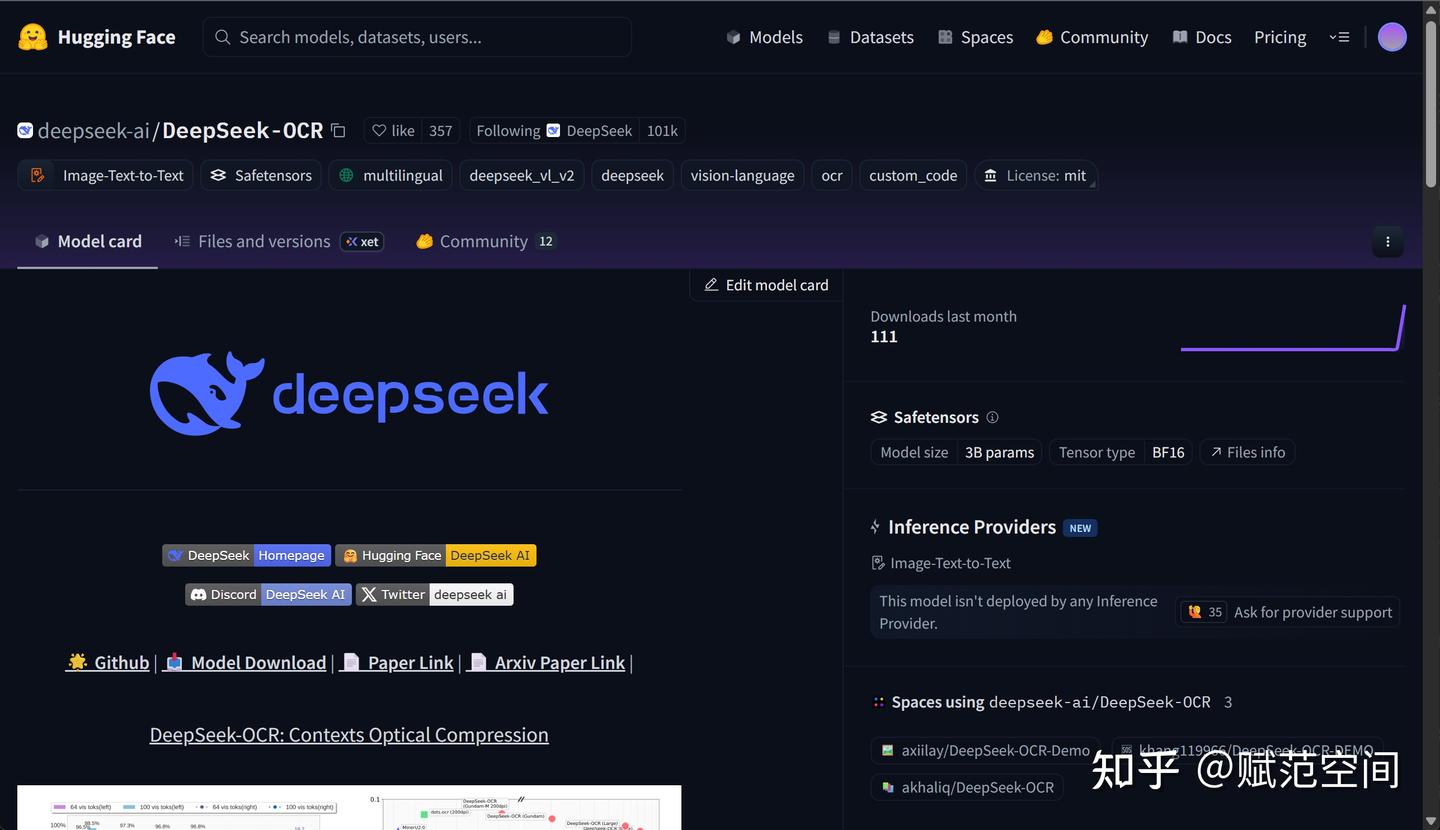Click the sidebar collapse control near the avatar
The width and height of the screenshot is (1440, 830).
tap(1340, 37)
